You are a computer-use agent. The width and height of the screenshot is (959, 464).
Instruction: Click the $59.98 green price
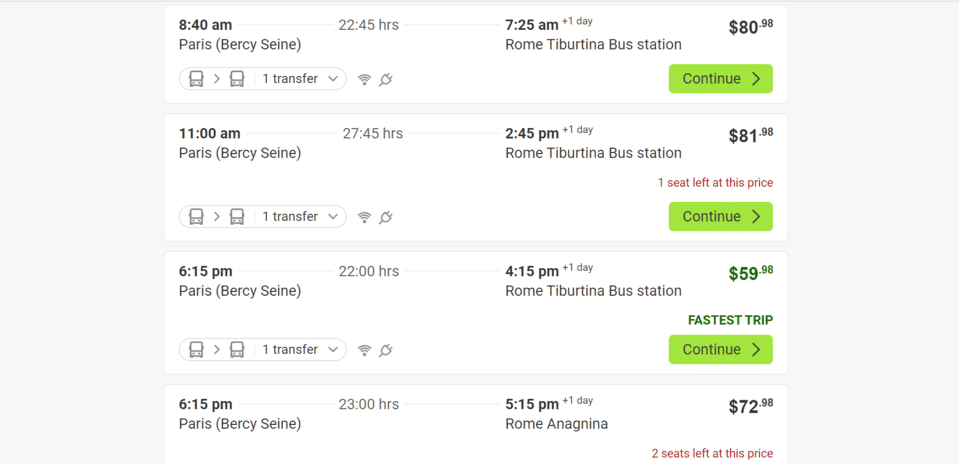tap(750, 273)
